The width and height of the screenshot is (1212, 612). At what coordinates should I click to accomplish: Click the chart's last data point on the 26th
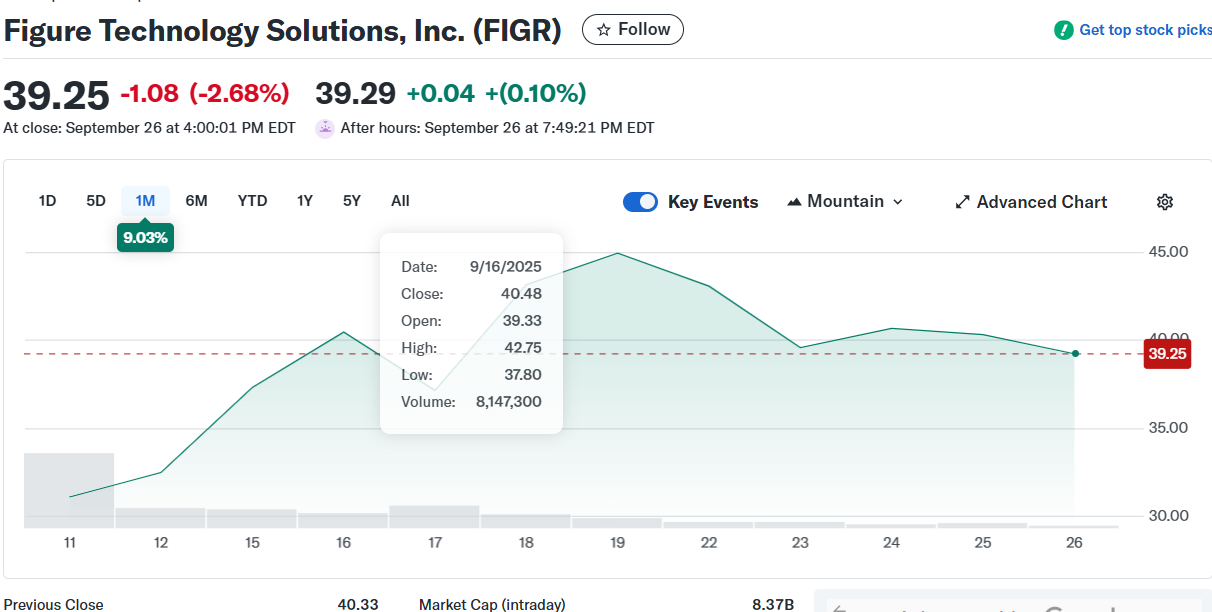click(x=1075, y=354)
